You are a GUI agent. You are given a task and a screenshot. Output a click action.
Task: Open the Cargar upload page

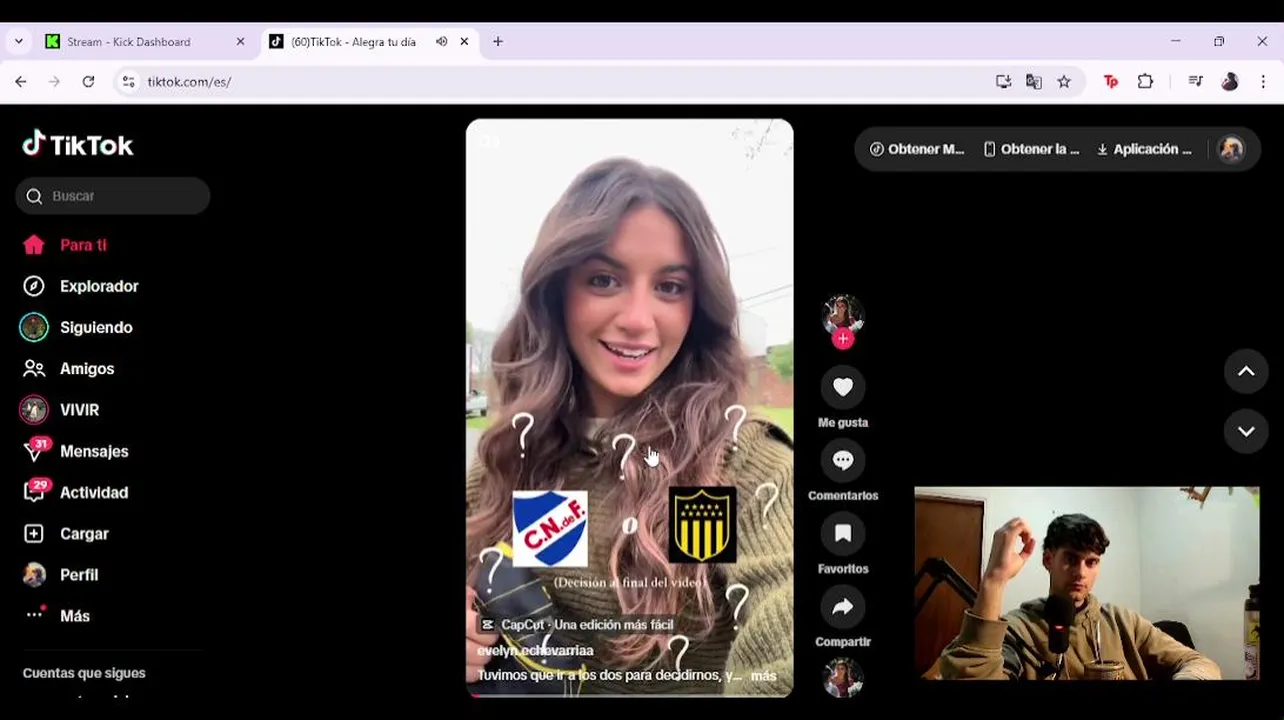[x=66, y=534]
